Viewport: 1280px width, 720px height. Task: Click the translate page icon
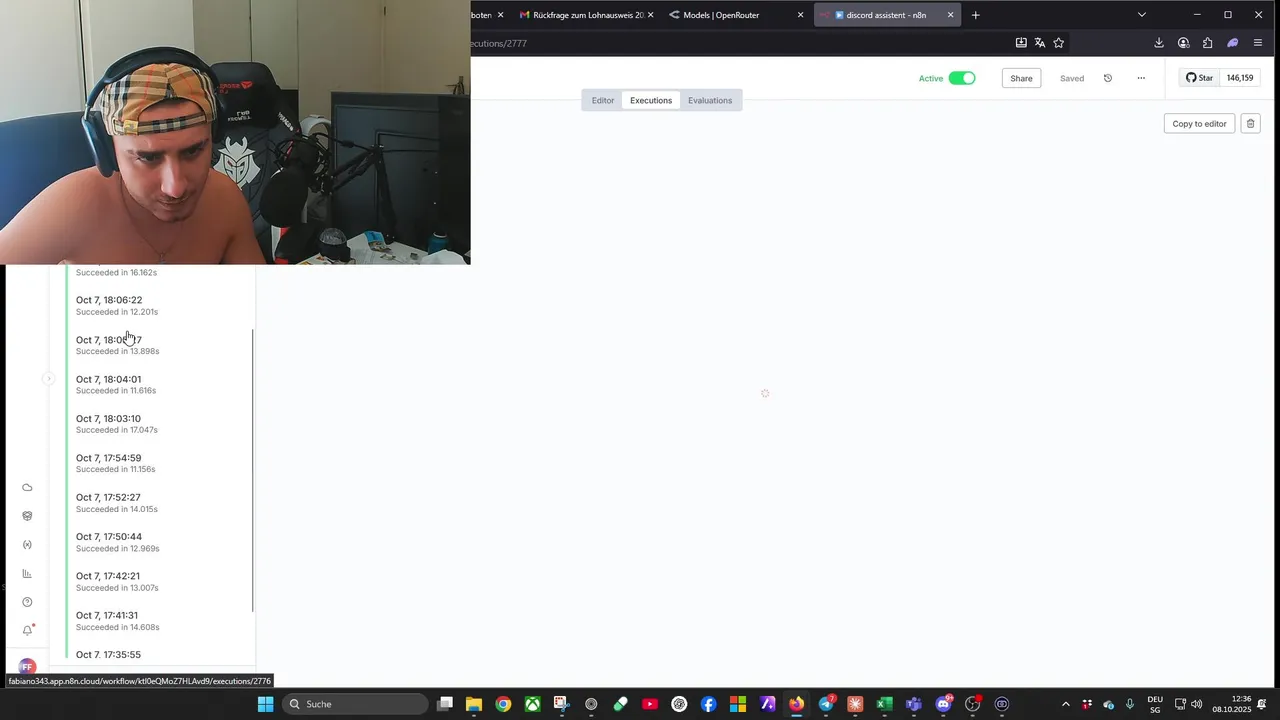click(1040, 43)
